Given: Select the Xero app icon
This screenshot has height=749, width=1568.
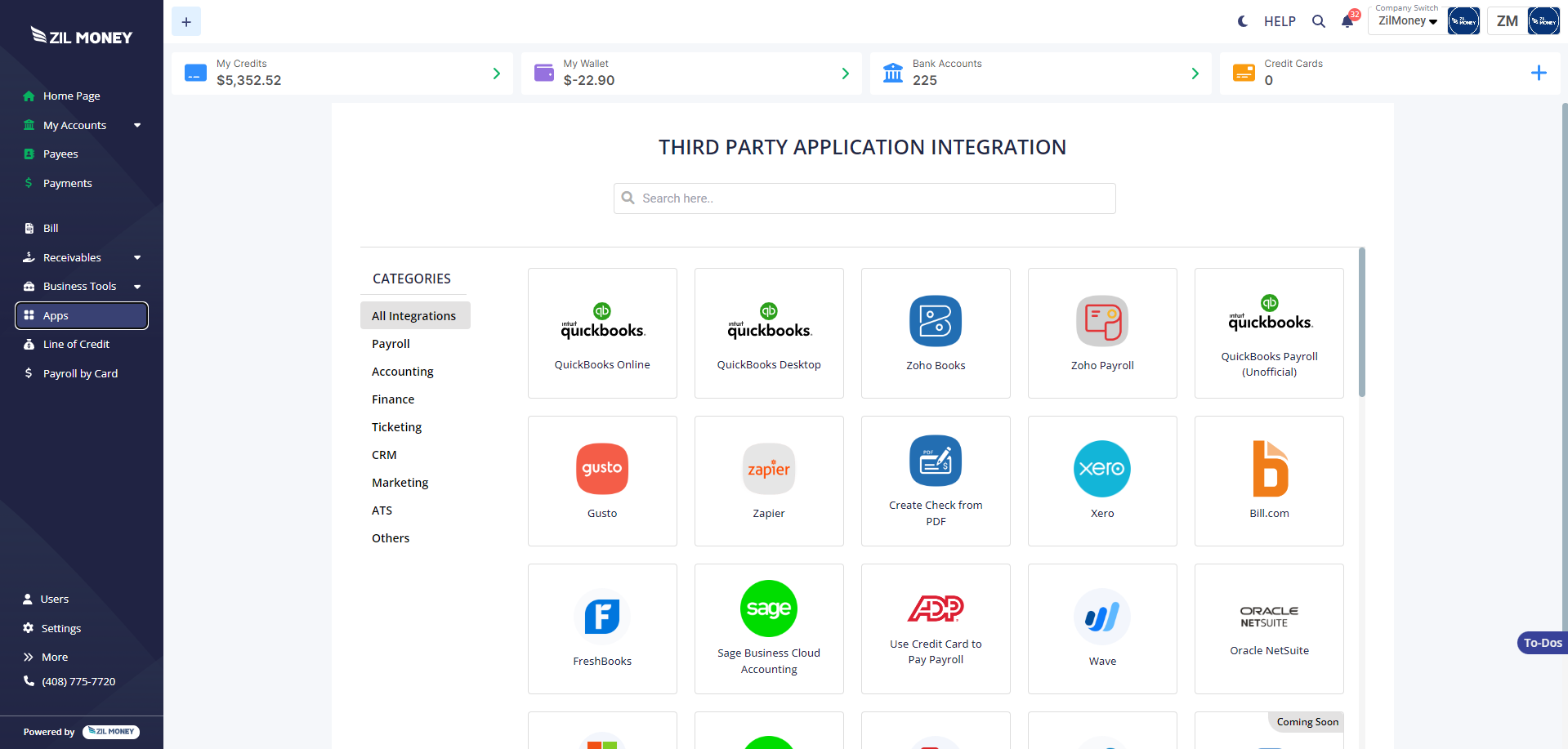Looking at the screenshot, I should point(1102,469).
